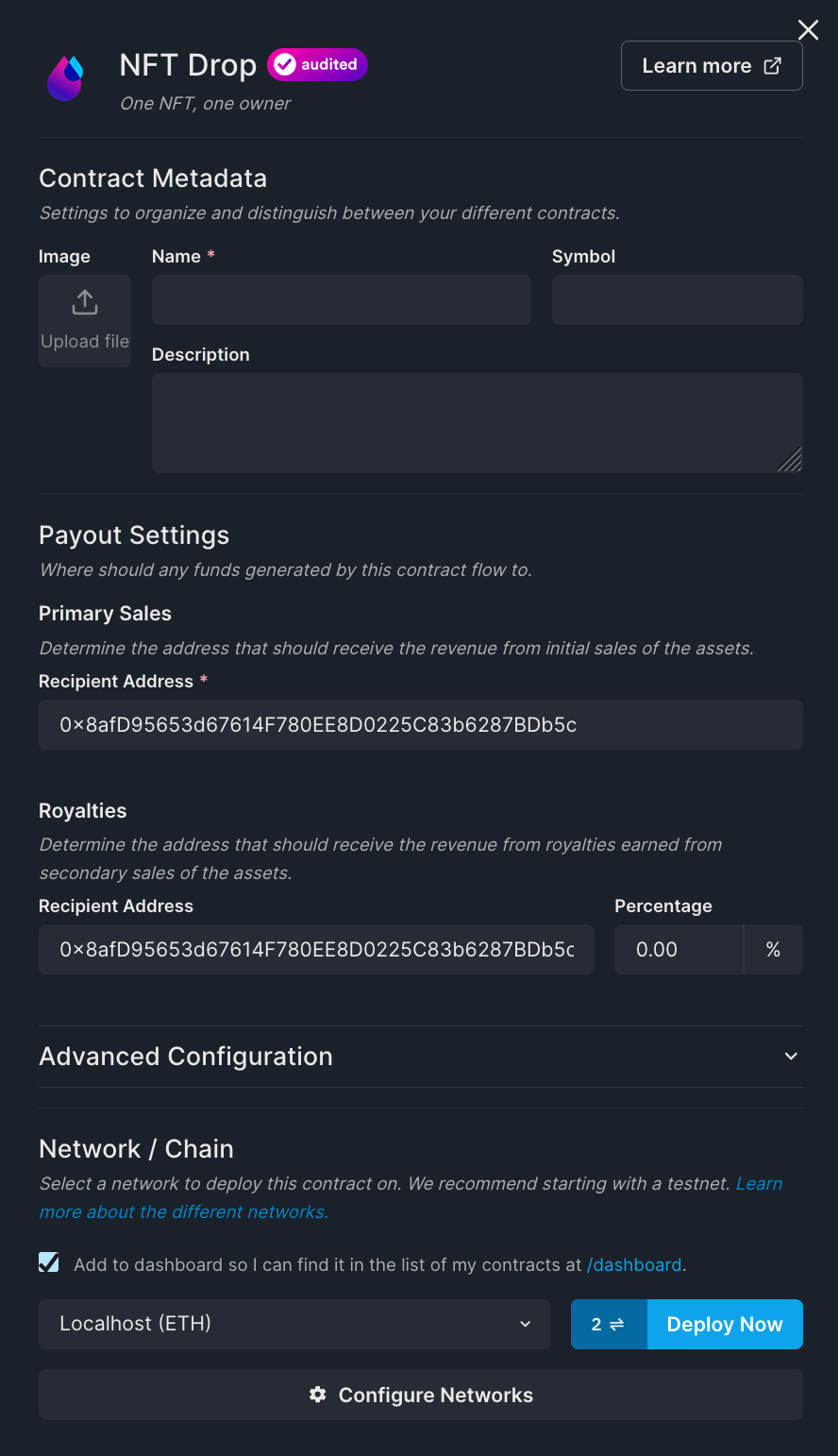
Task: Follow the /dashboard link
Action: pyautogui.click(x=634, y=1264)
